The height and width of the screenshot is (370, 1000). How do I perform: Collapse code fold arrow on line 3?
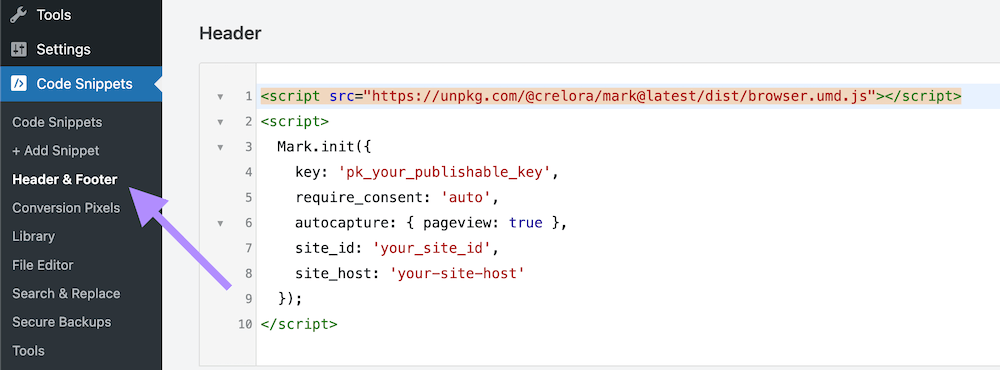(x=220, y=147)
